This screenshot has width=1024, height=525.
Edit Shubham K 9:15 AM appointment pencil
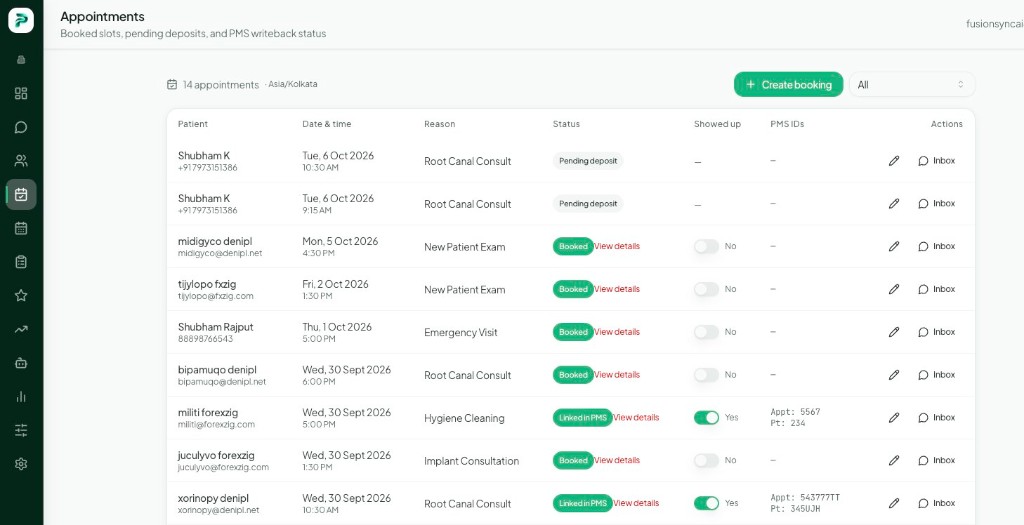coord(894,204)
